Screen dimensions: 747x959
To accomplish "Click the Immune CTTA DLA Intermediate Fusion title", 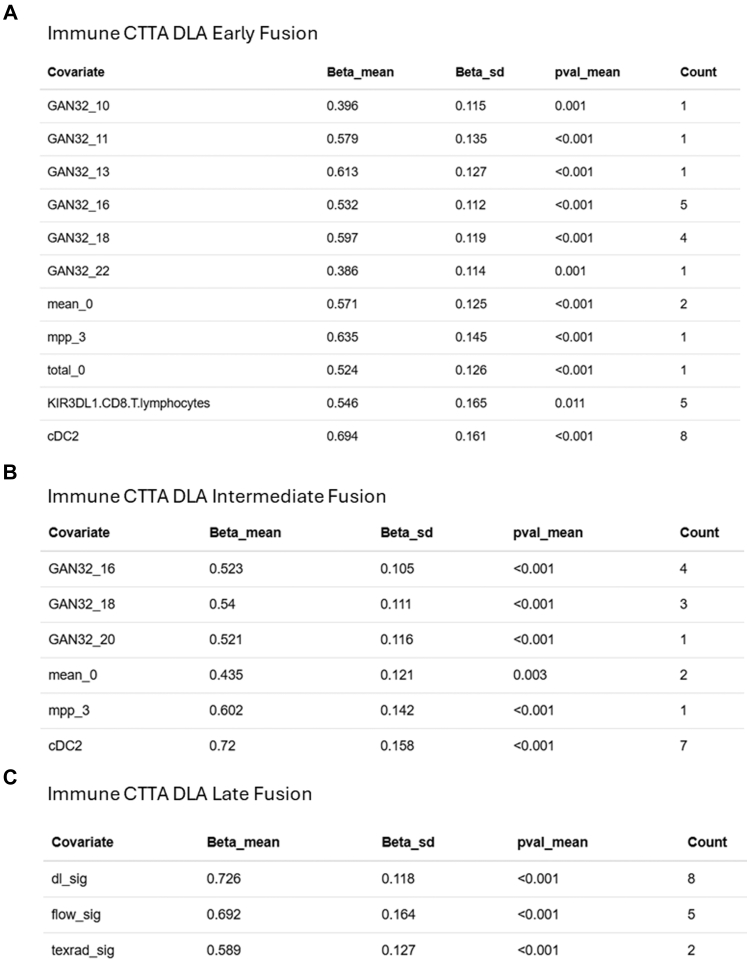I will click(x=217, y=496).
